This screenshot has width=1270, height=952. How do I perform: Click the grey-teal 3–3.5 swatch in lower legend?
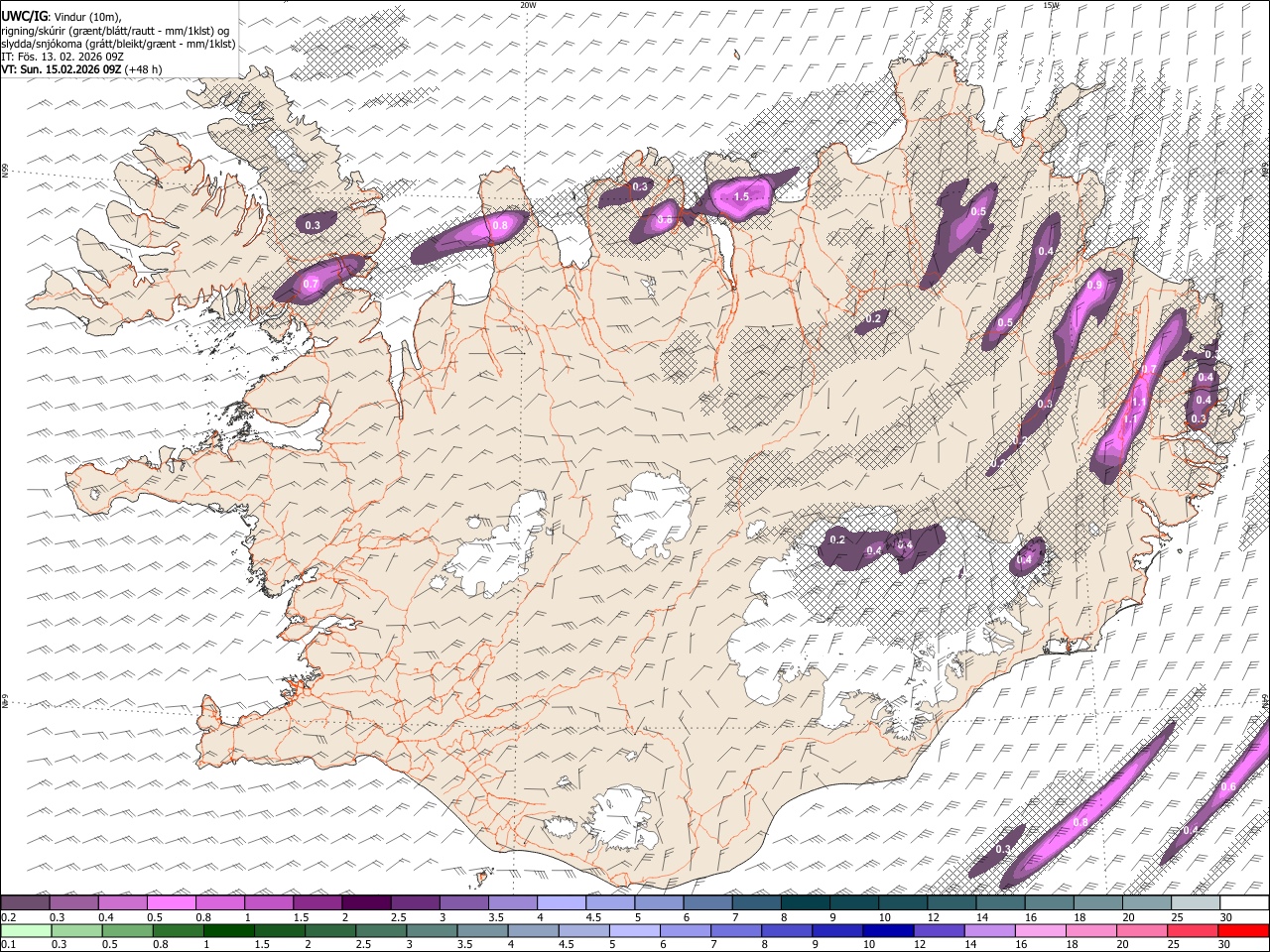tap(432, 931)
